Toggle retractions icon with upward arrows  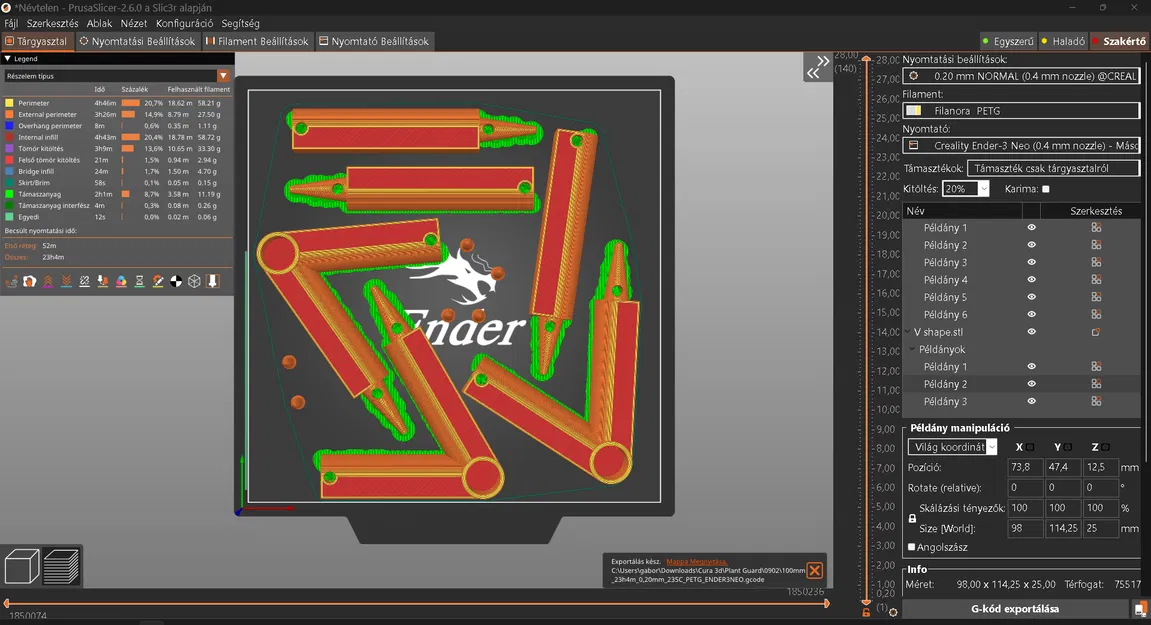[48, 281]
